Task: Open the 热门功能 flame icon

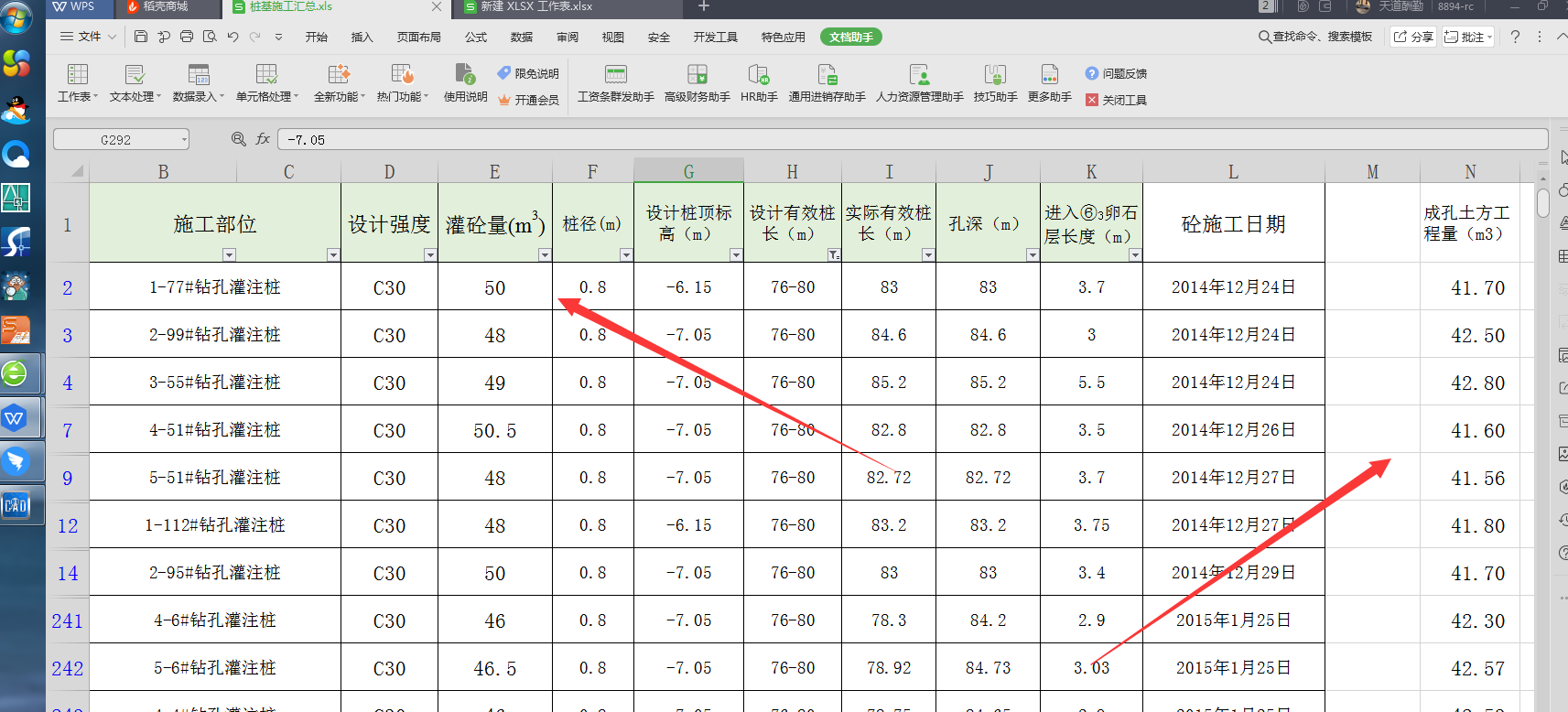Action: click(x=403, y=75)
